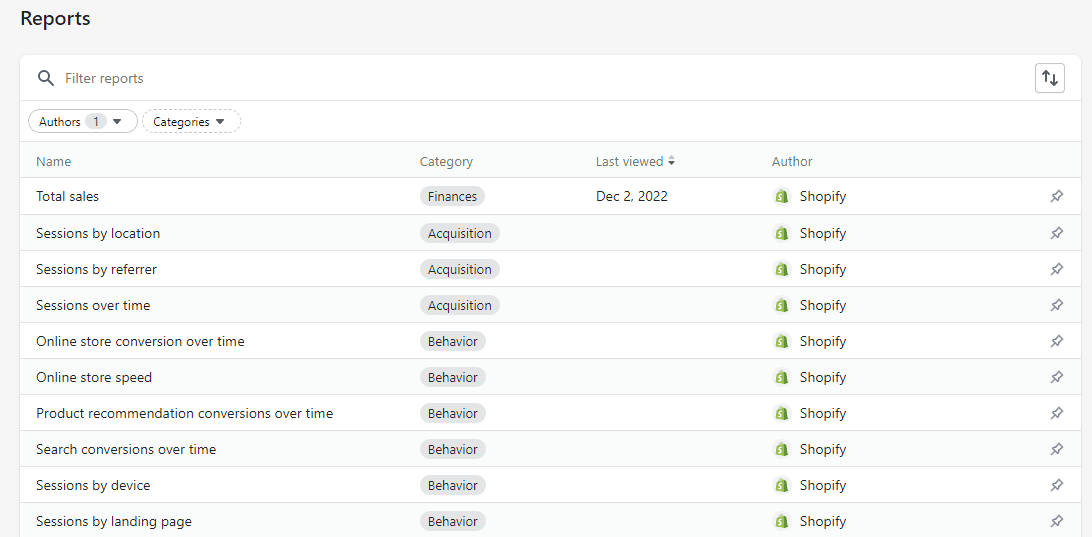
Task: Open the Sessions by referrer report
Action: [96, 269]
